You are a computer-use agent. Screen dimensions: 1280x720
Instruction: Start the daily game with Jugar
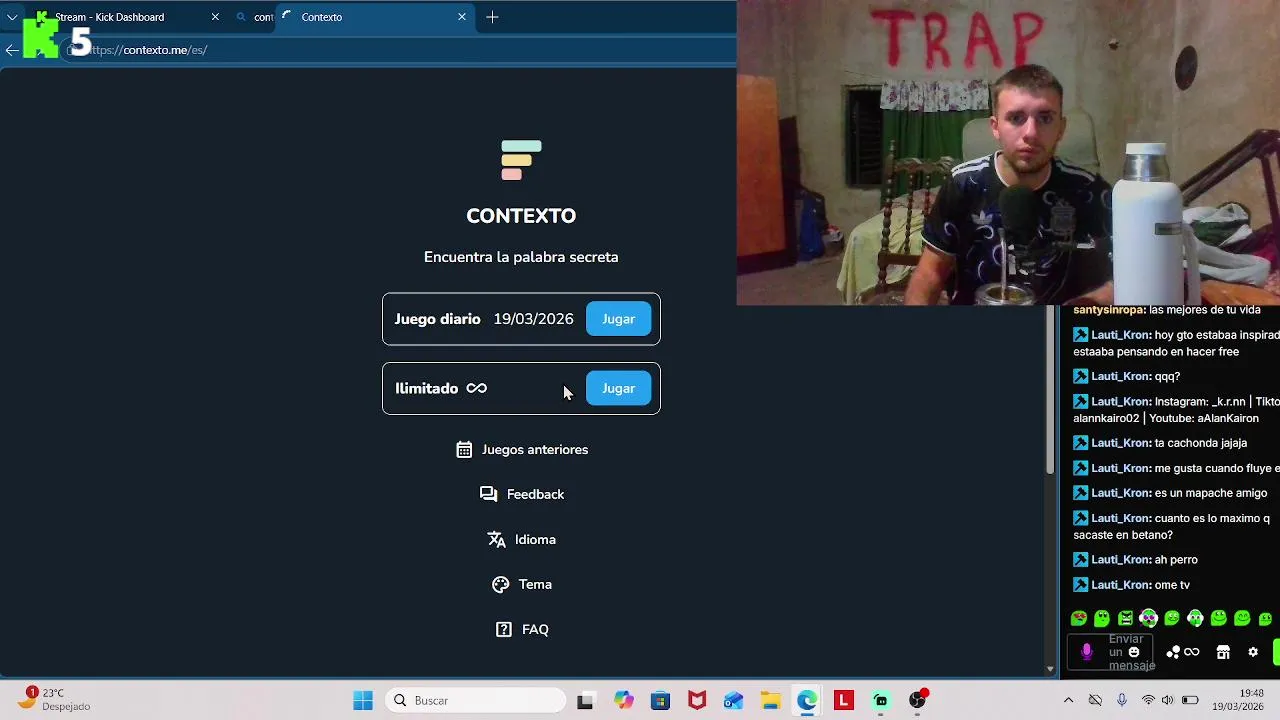[618, 319]
